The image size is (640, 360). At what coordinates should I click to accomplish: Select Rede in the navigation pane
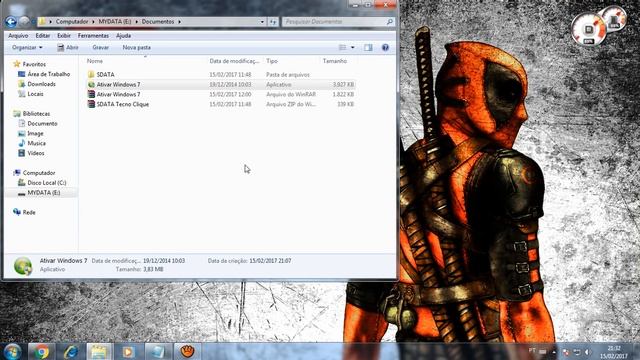(29, 212)
